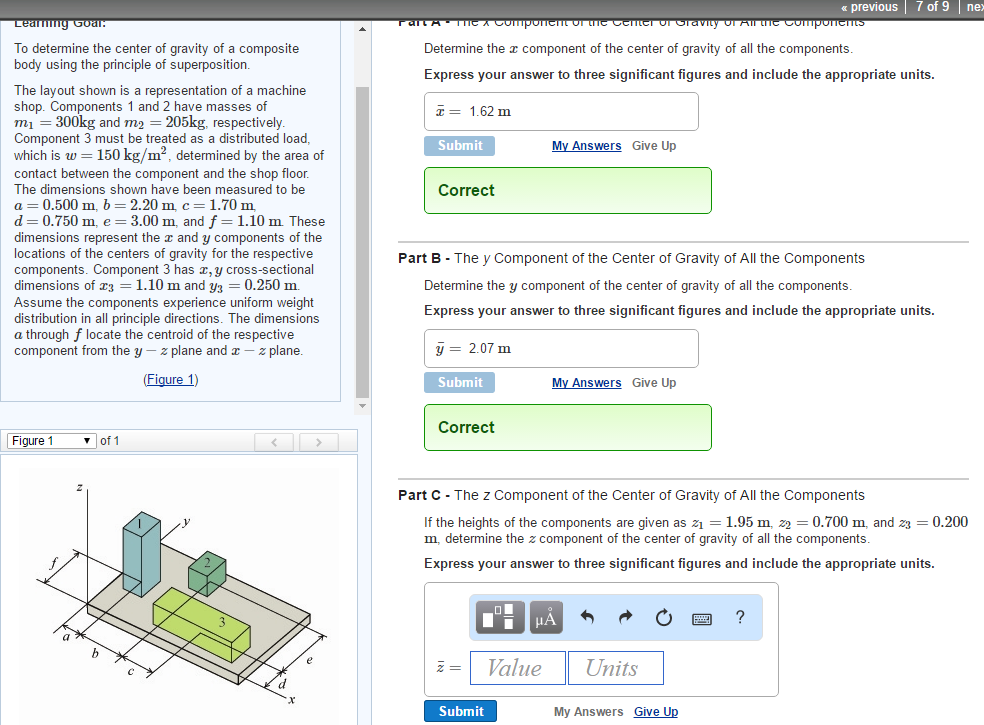Click Give Up for Part C
This screenshot has height=725, width=984.
point(655,711)
